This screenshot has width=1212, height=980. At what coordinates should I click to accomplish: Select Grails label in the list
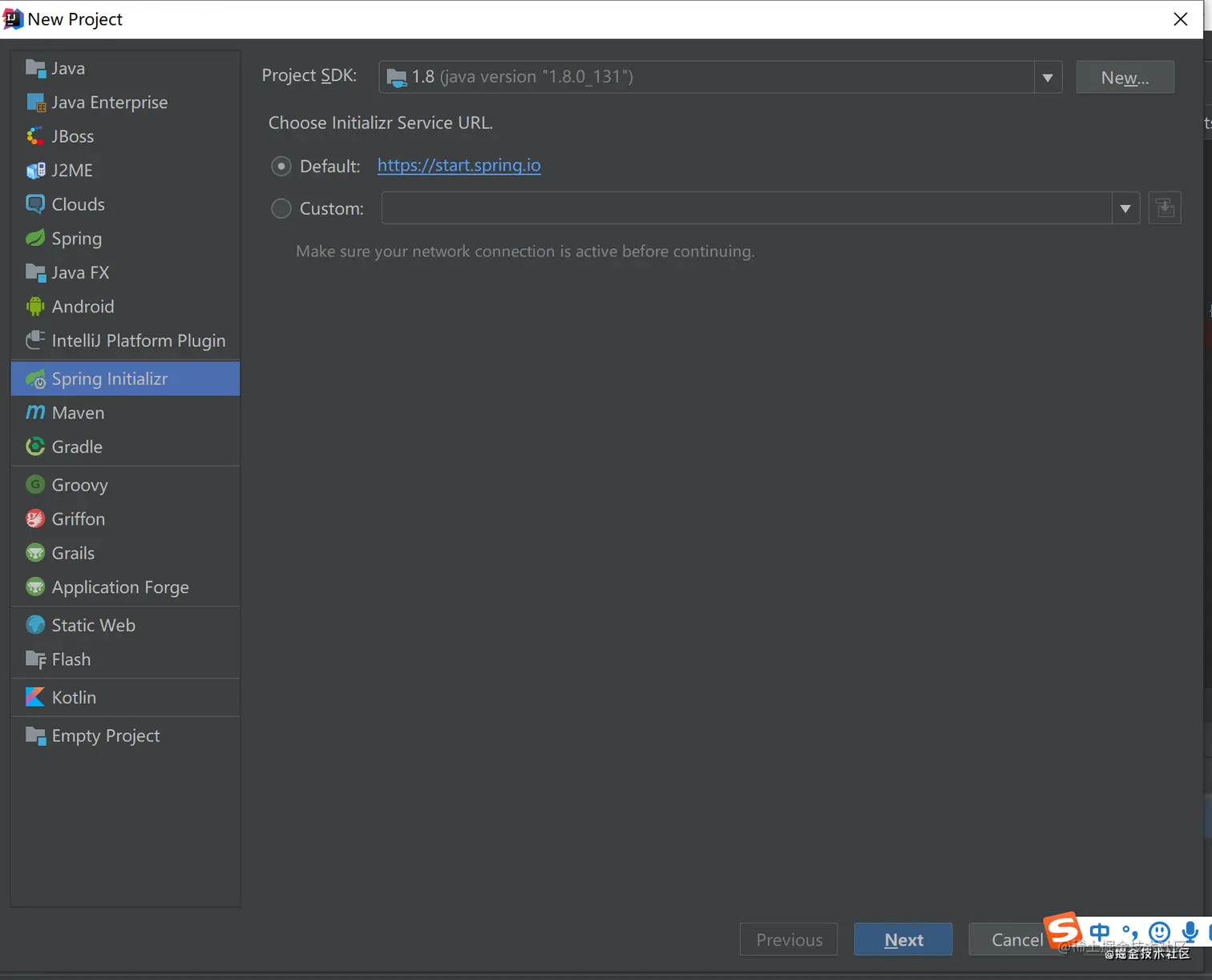(73, 553)
